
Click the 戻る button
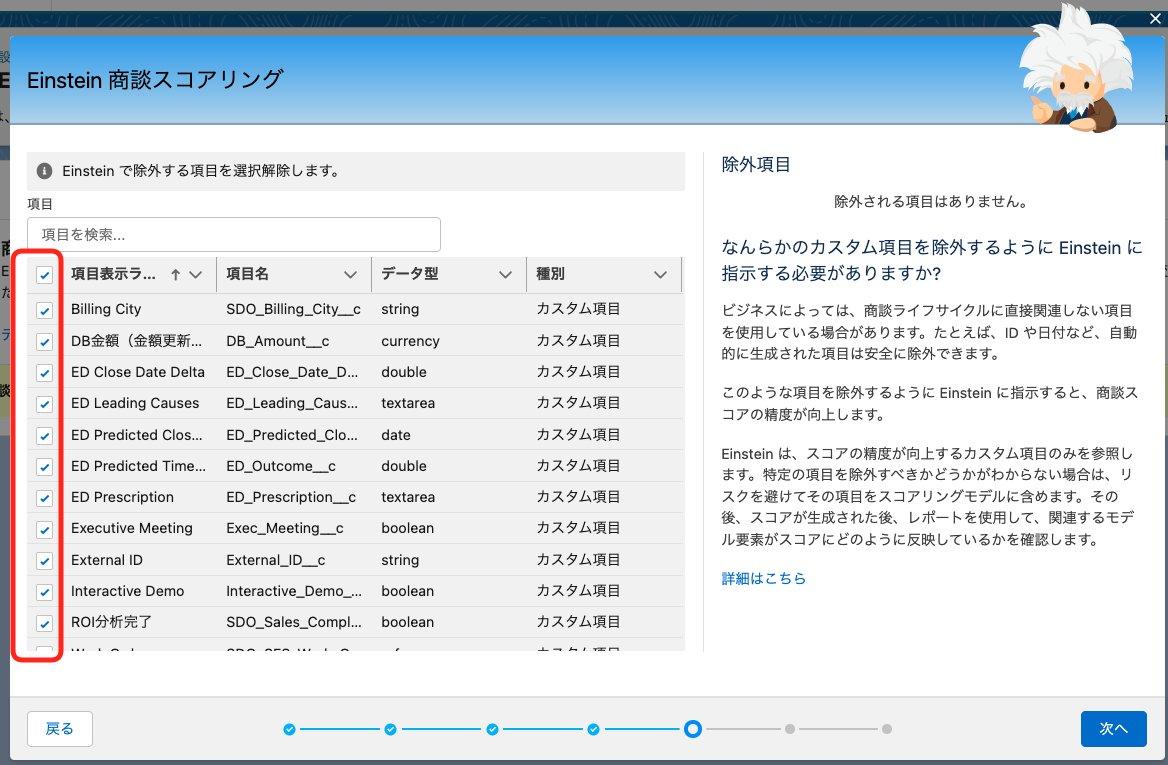pos(60,729)
